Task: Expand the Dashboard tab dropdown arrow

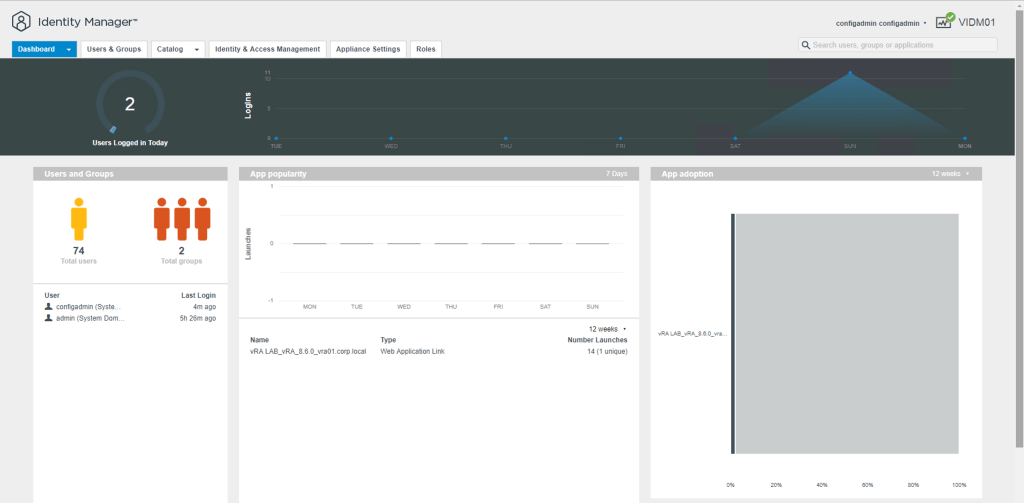Action: point(68,49)
